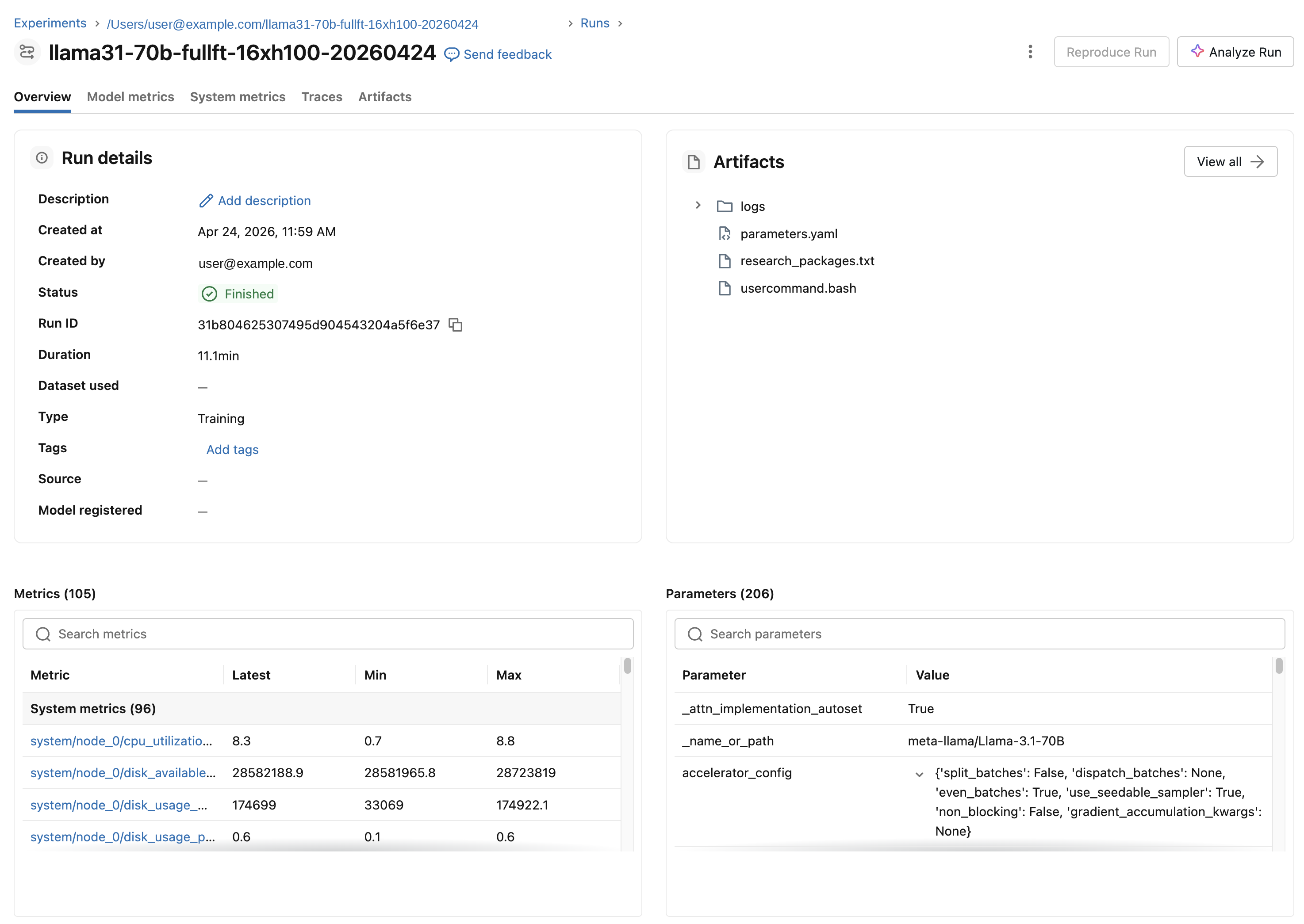Click the metrics table scrollbar thumb

(x=627, y=666)
